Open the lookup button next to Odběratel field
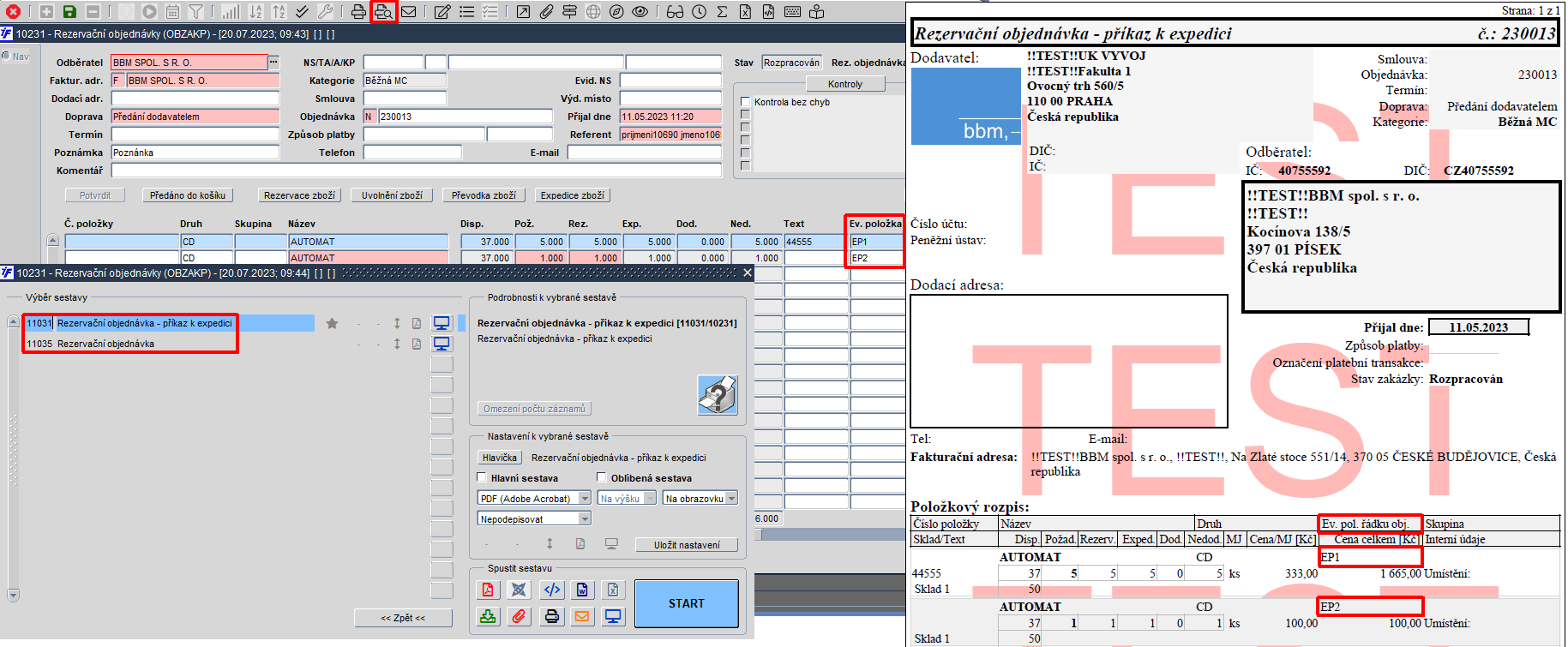 (x=273, y=62)
